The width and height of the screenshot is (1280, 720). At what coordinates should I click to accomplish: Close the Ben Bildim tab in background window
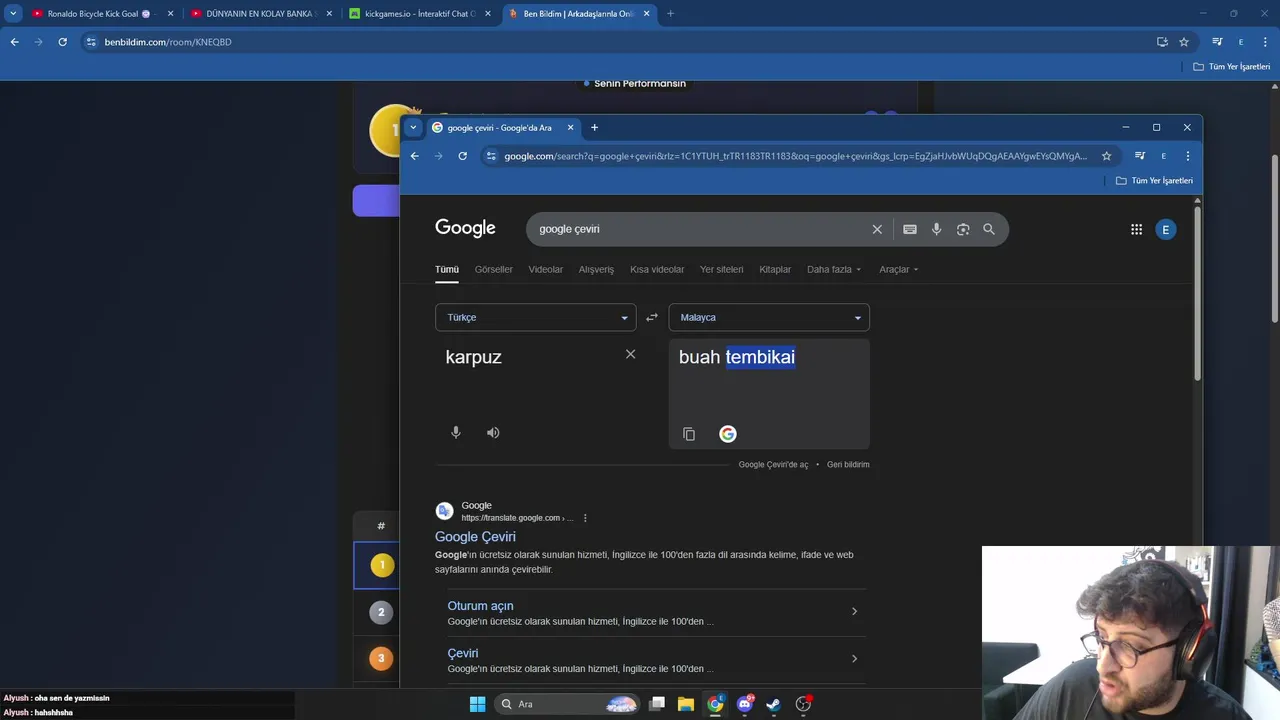[x=647, y=14]
